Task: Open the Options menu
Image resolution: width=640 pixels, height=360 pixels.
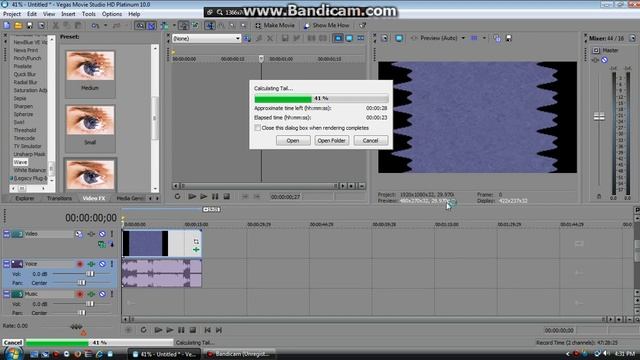Action: [x=112, y=14]
